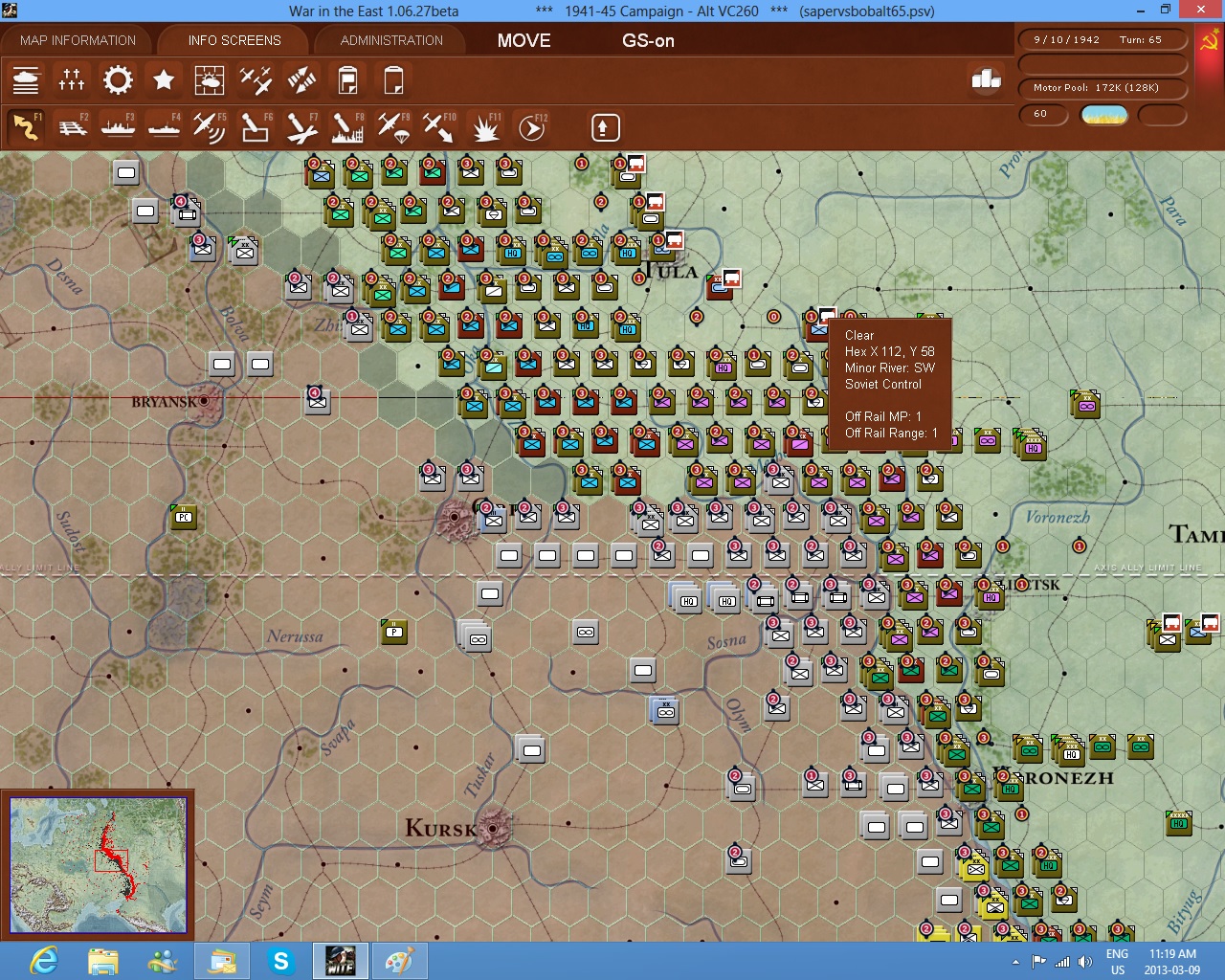This screenshot has width=1225, height=980.
Task: Click the '60' value field
Action: (1045, 115)
